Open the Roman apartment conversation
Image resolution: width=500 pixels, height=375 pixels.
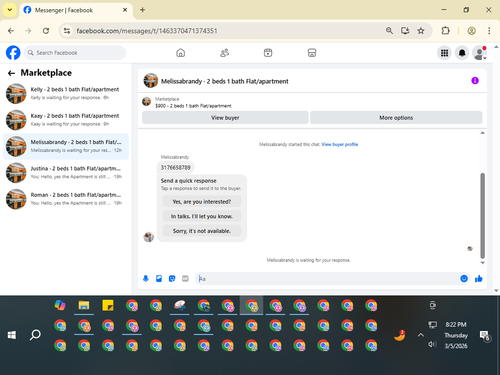click(66, 199)
